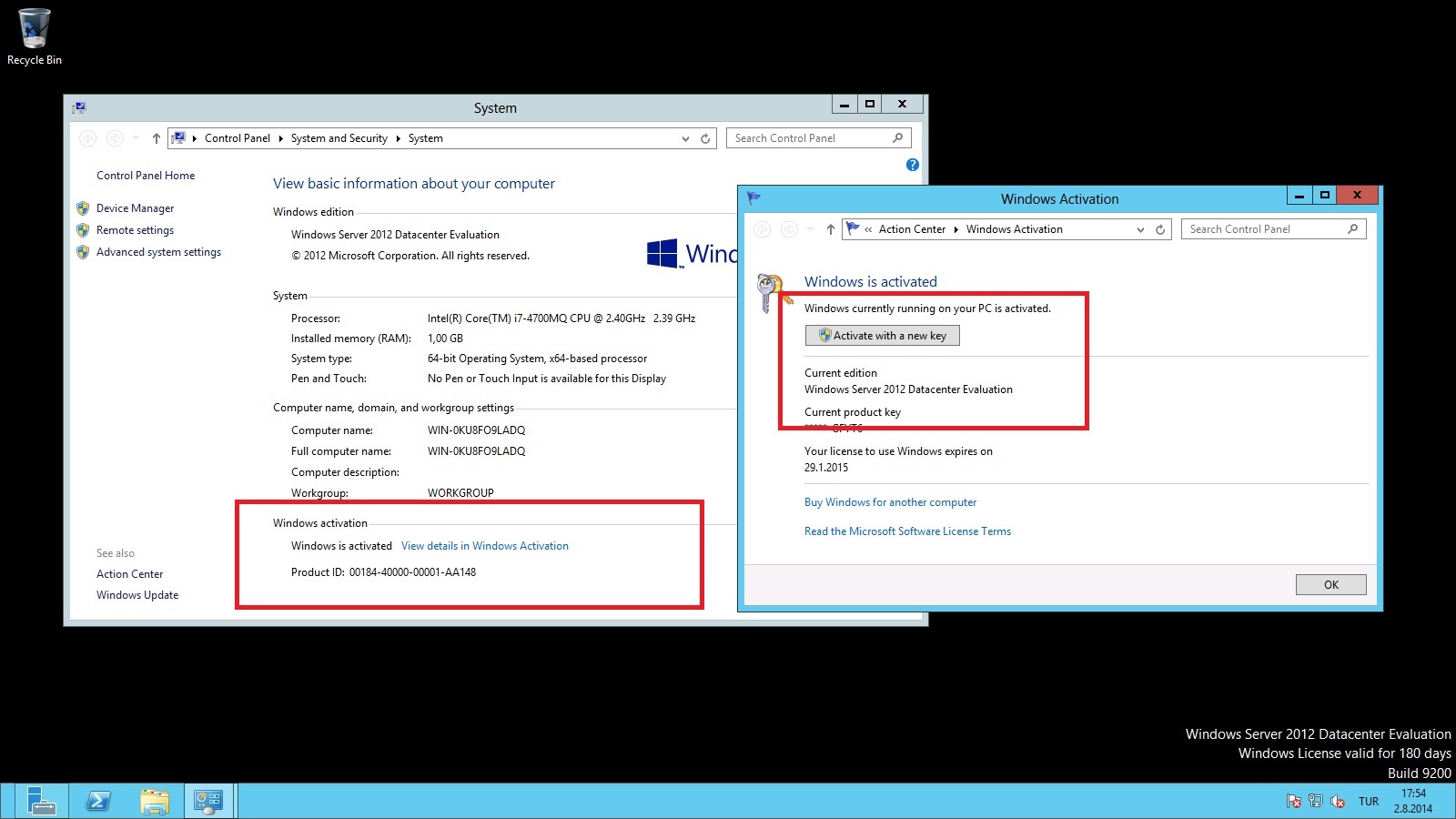
Task: Open Control Panel Home link
Action: [x=146, y=176]
